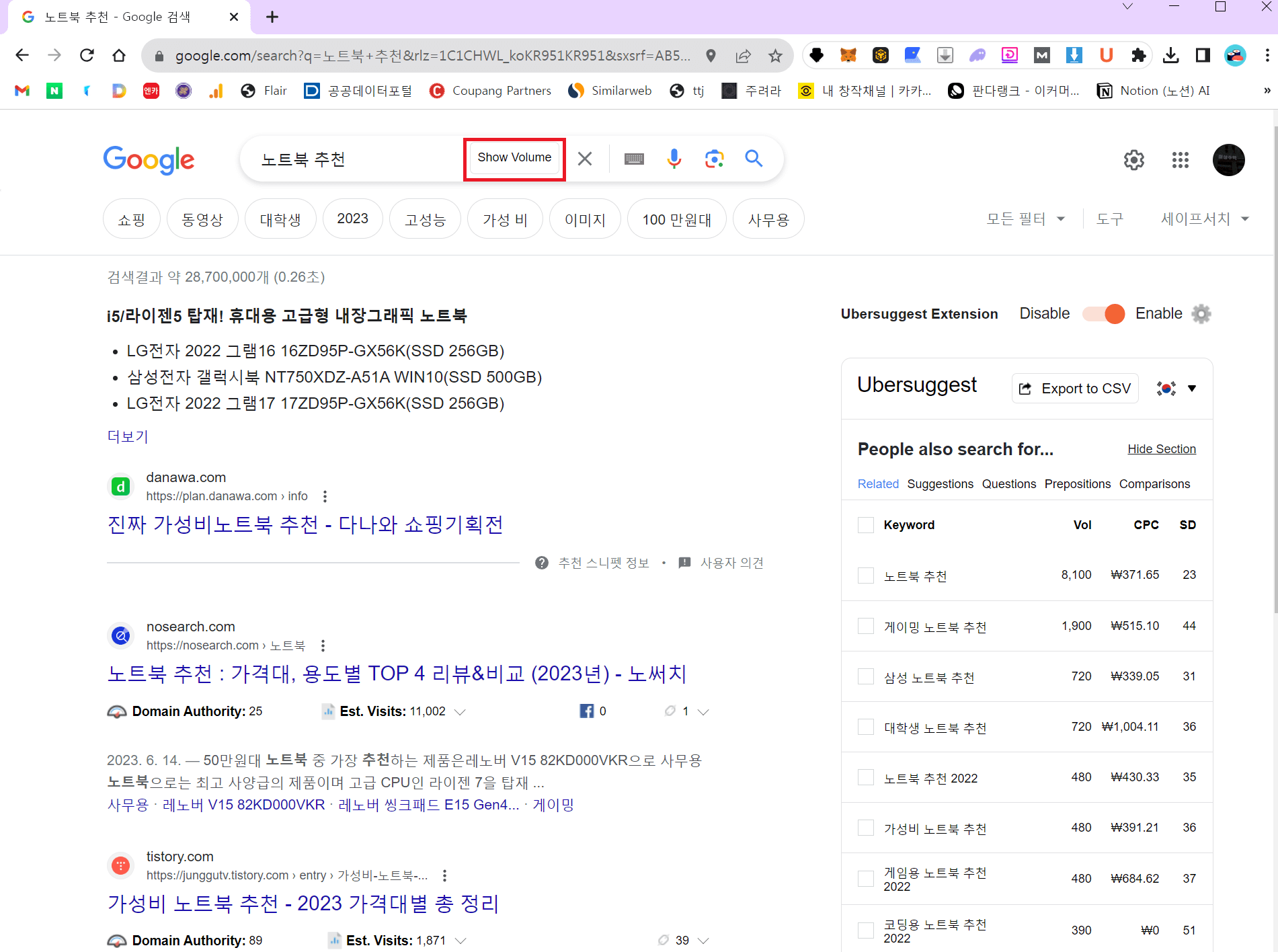Click the Hide Section link
Image resolution: width=1278 pixels, height=952 pixels.
point(1162,449)
